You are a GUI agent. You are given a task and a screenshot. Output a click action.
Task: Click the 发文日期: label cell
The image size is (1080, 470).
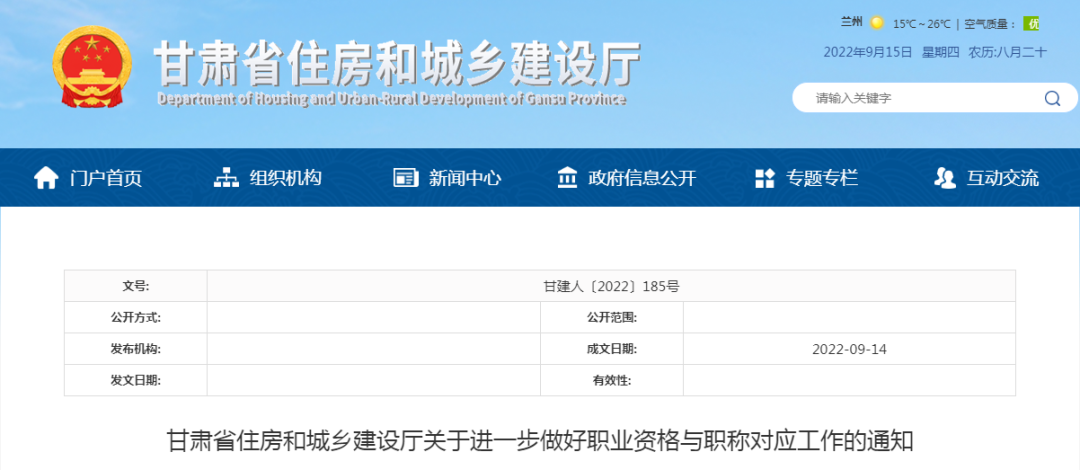point(136,380)
